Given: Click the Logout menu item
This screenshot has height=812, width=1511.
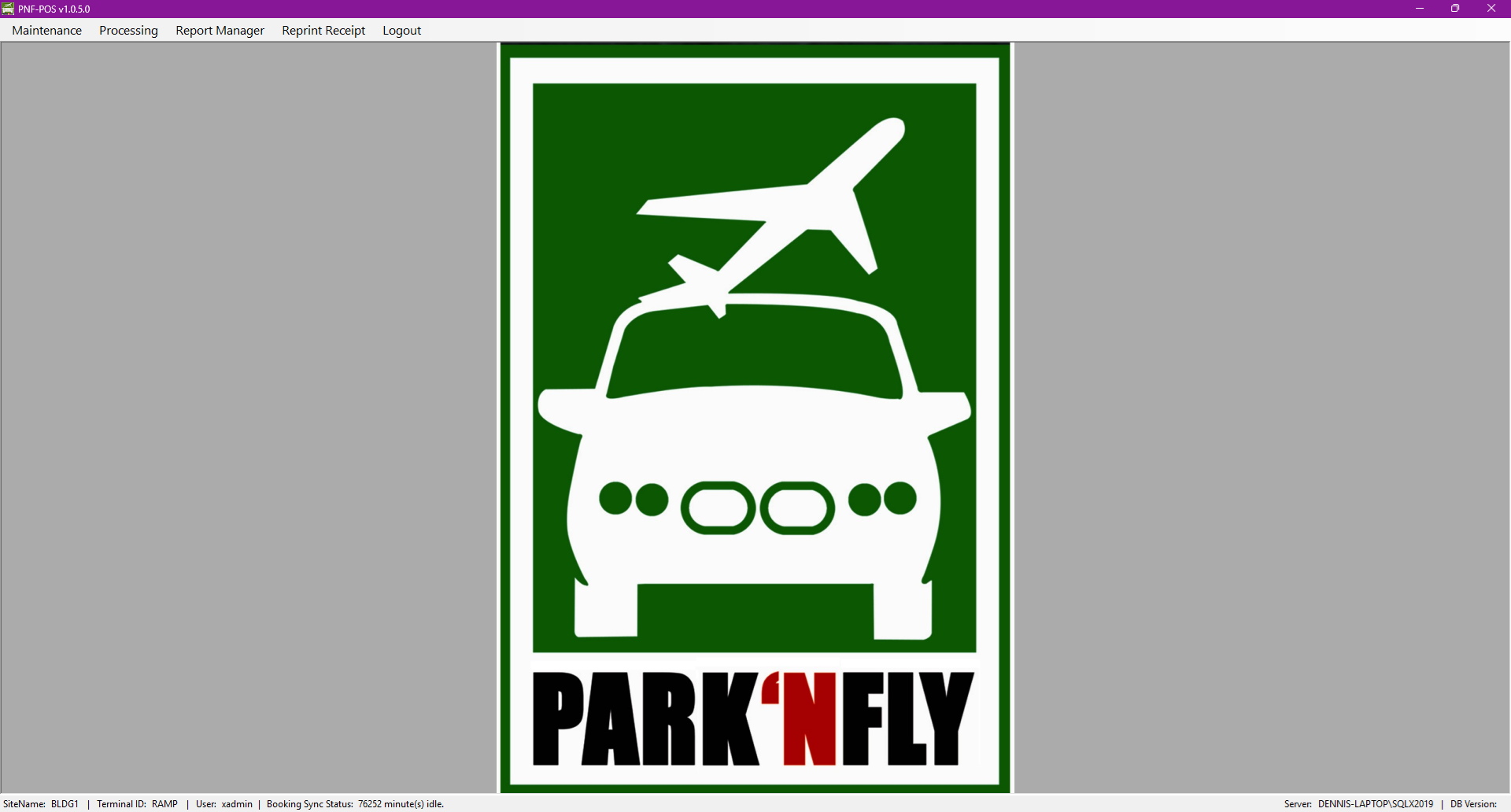Looking at the screenshot, I should pyautogui.click(x=401, y=31).
